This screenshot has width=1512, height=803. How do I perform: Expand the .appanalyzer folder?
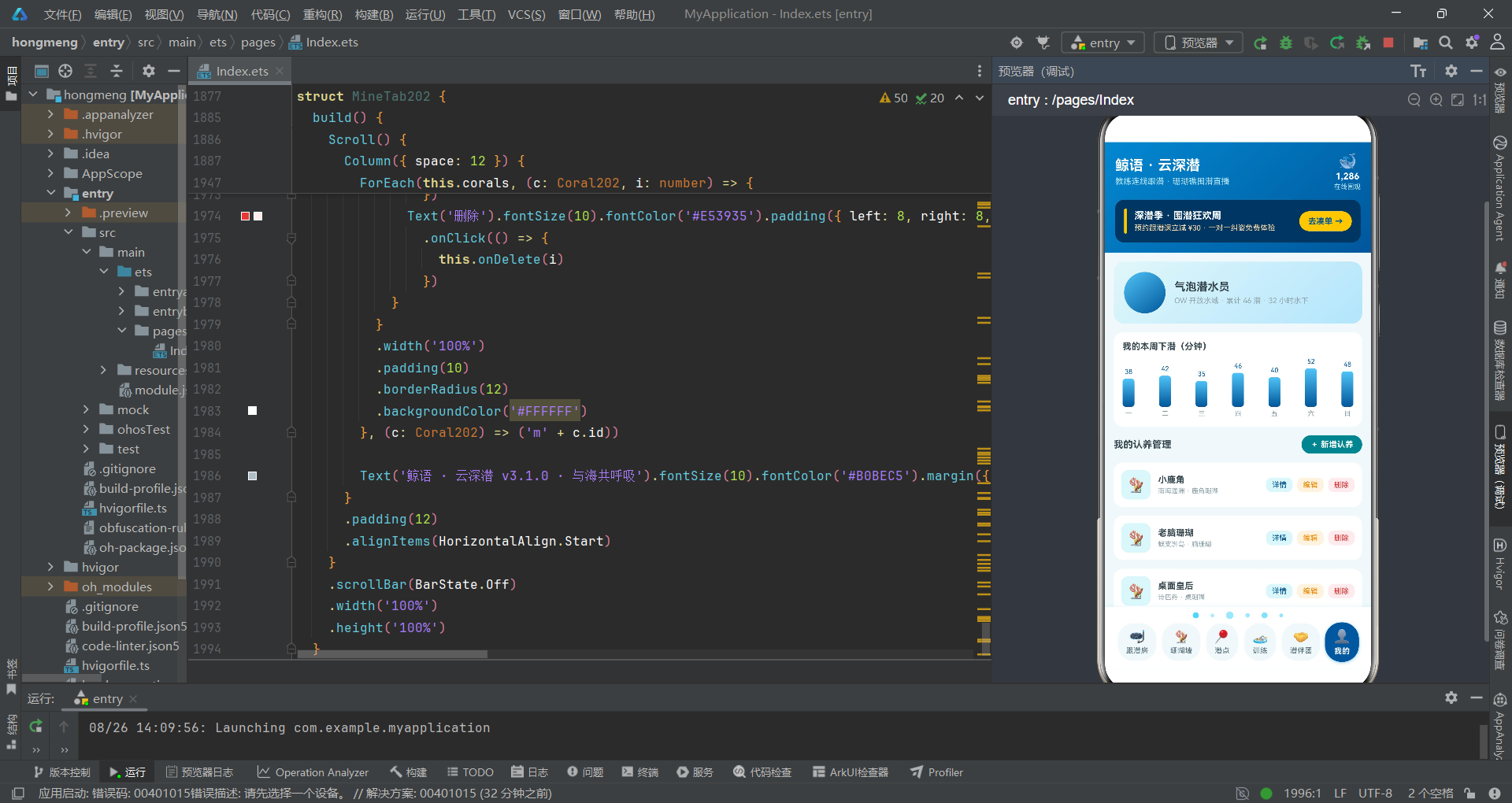click(50, 114)
